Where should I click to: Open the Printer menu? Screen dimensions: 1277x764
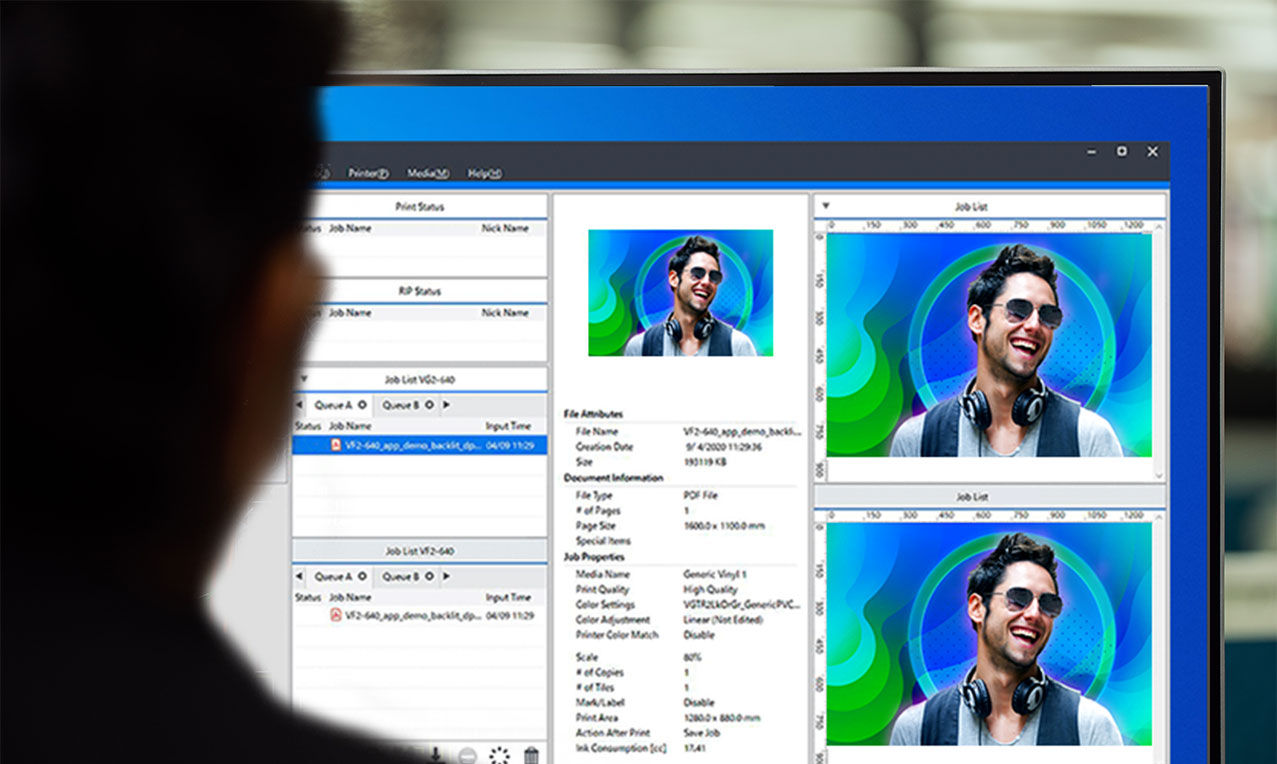pyautogui.click(x=367, y=173)
